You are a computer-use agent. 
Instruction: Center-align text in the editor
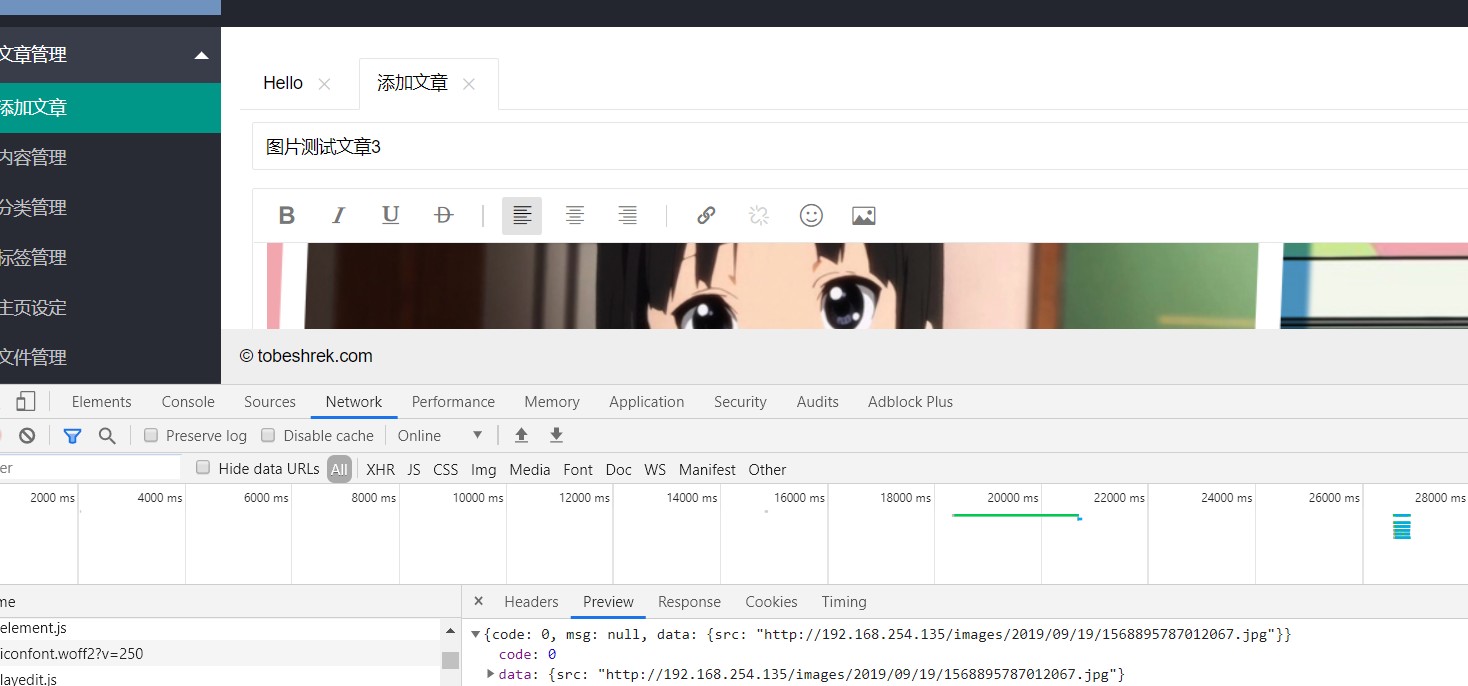pyautogui.click(x=575, y=216)
